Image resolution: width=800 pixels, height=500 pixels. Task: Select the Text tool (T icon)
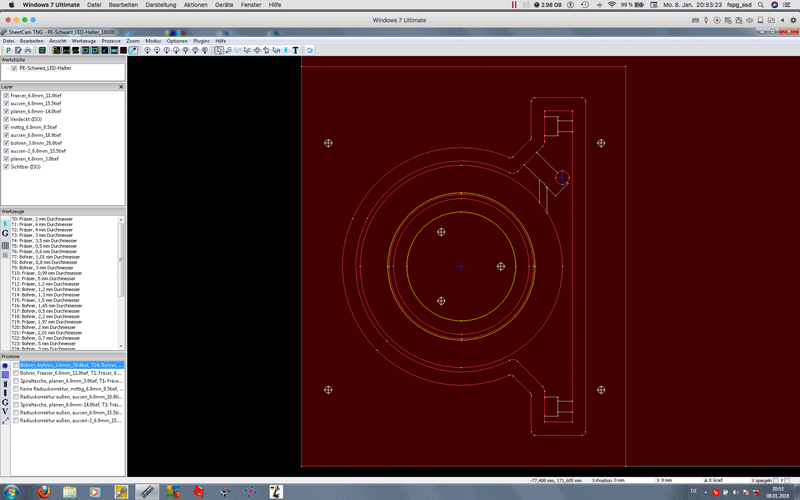[295, 50]
